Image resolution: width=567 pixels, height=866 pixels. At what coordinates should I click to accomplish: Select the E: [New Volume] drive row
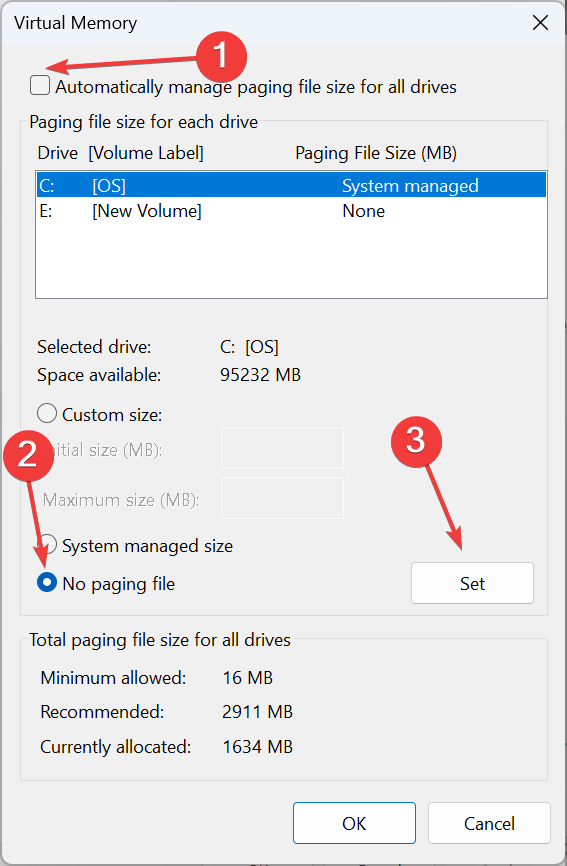pos(292,211)
